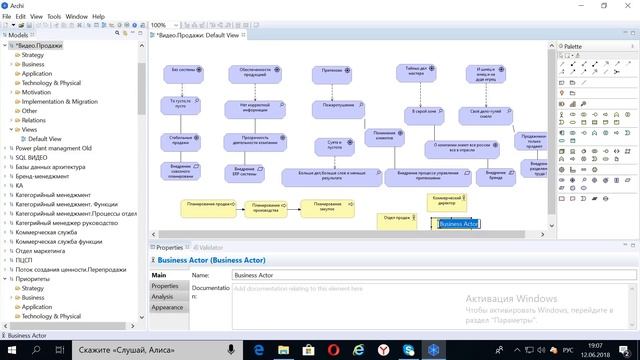Select the Коммерческий директор diagram element
The width and height of the screenshot is (640, 360).
click(447, 202)
